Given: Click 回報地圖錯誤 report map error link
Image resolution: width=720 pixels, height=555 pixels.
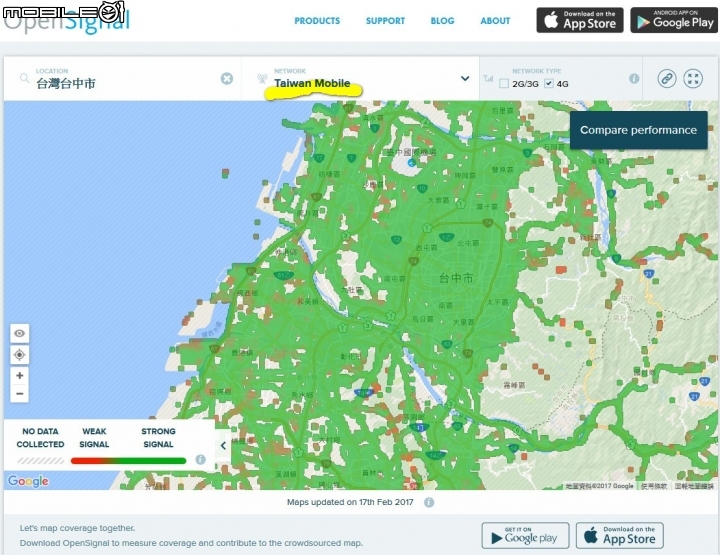Looking at the screenshot, I should pos(694,486).
